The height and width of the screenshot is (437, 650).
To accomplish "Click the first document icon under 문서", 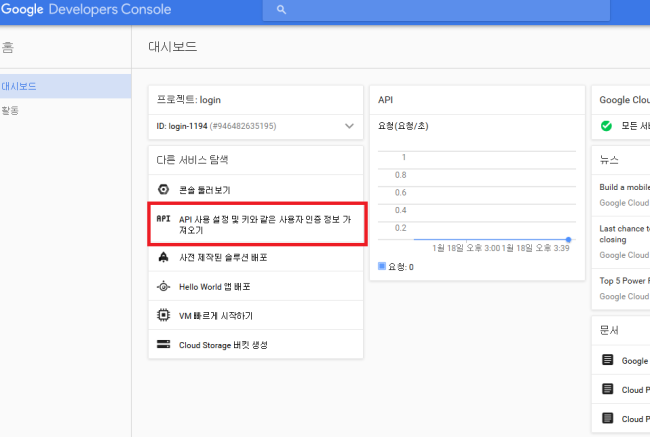I will 606,360.
